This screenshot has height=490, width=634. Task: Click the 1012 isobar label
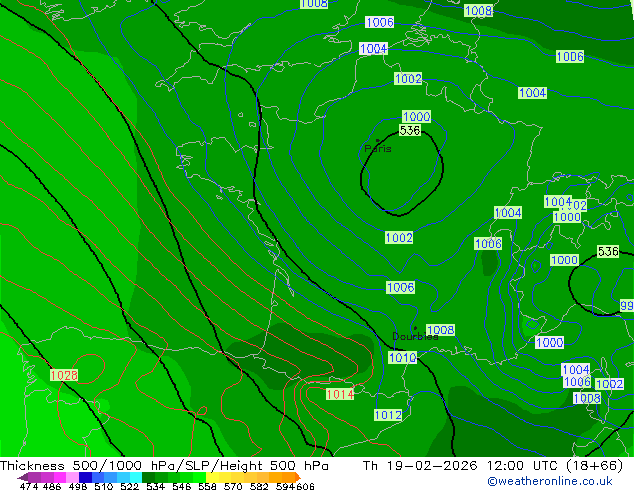tap(388, 415)
